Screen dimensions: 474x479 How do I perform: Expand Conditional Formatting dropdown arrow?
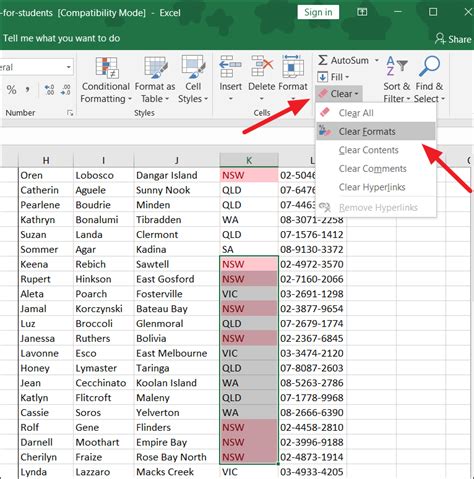click(x=130, y=99)
